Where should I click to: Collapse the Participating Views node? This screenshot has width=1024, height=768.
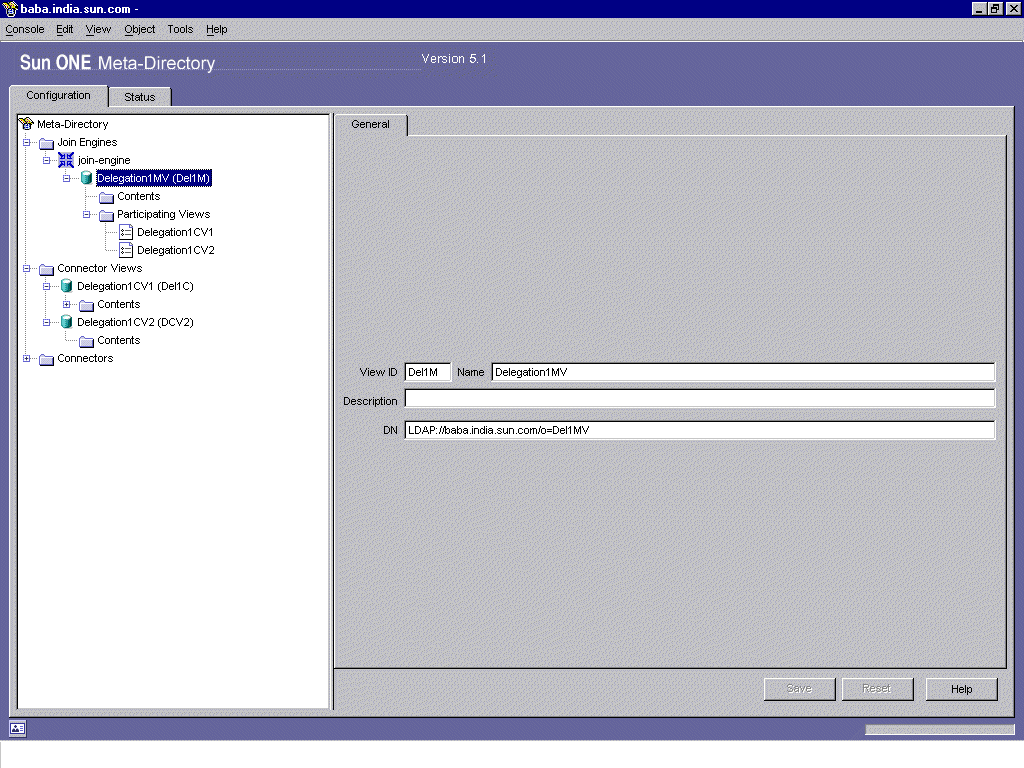(86, 214)
